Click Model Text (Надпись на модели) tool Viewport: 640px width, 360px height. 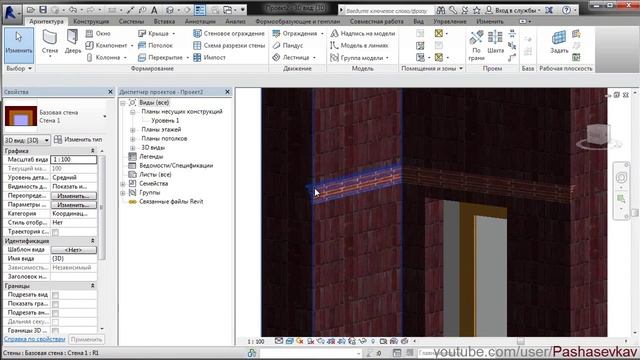[x=362, y=33]
